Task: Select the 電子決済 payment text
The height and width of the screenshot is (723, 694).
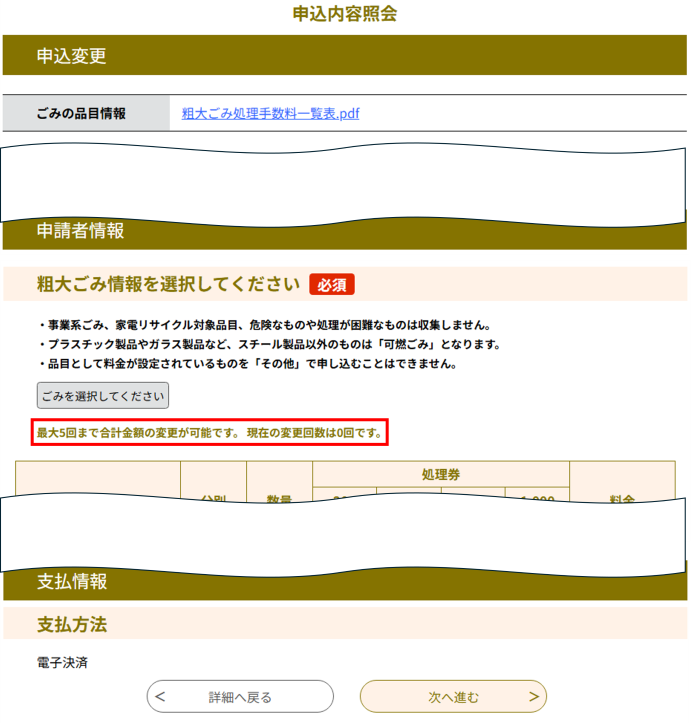Action: click(62, 663)
